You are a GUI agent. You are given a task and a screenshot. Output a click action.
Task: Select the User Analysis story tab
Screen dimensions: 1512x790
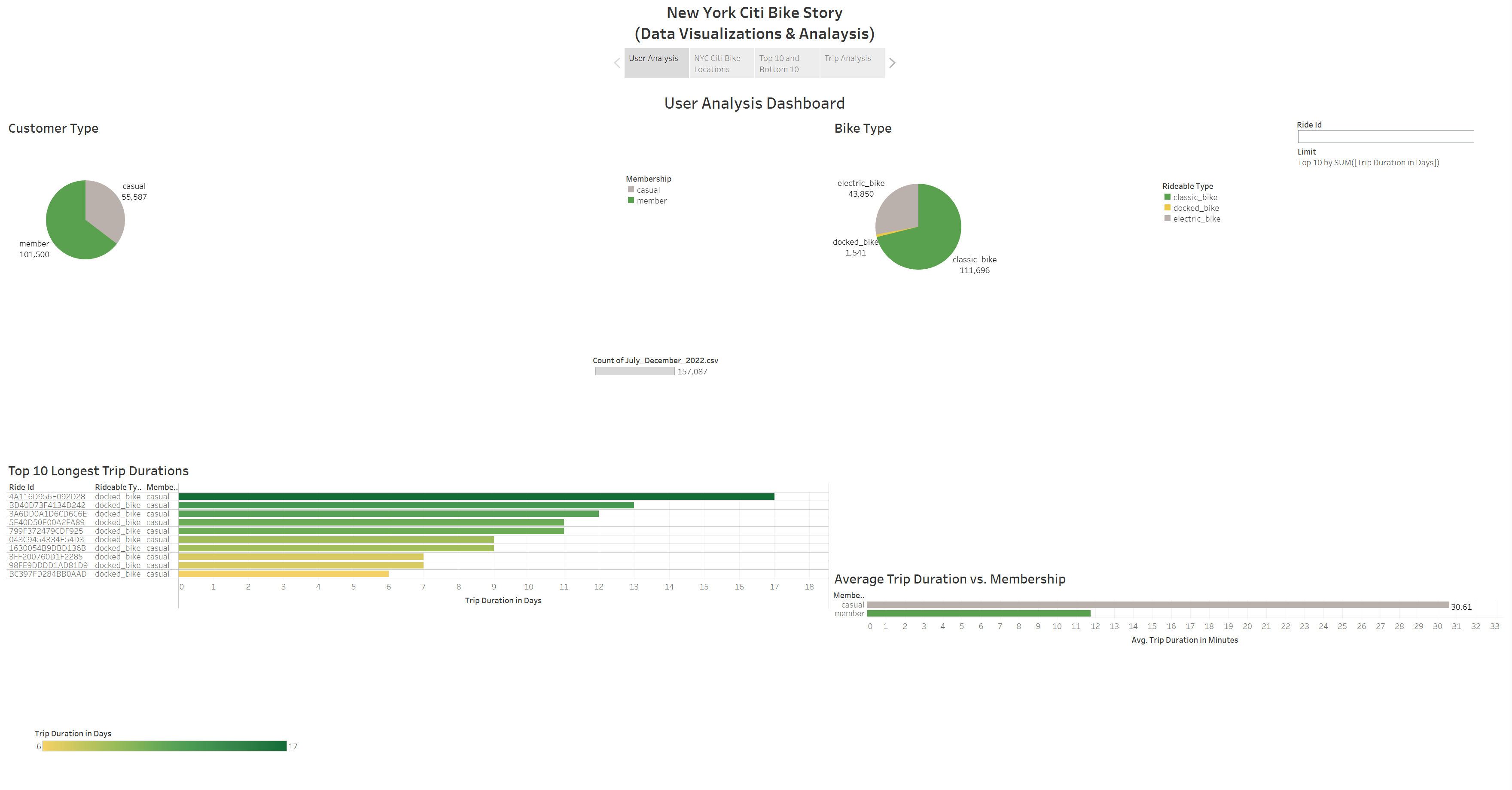(x=655, y=63)
